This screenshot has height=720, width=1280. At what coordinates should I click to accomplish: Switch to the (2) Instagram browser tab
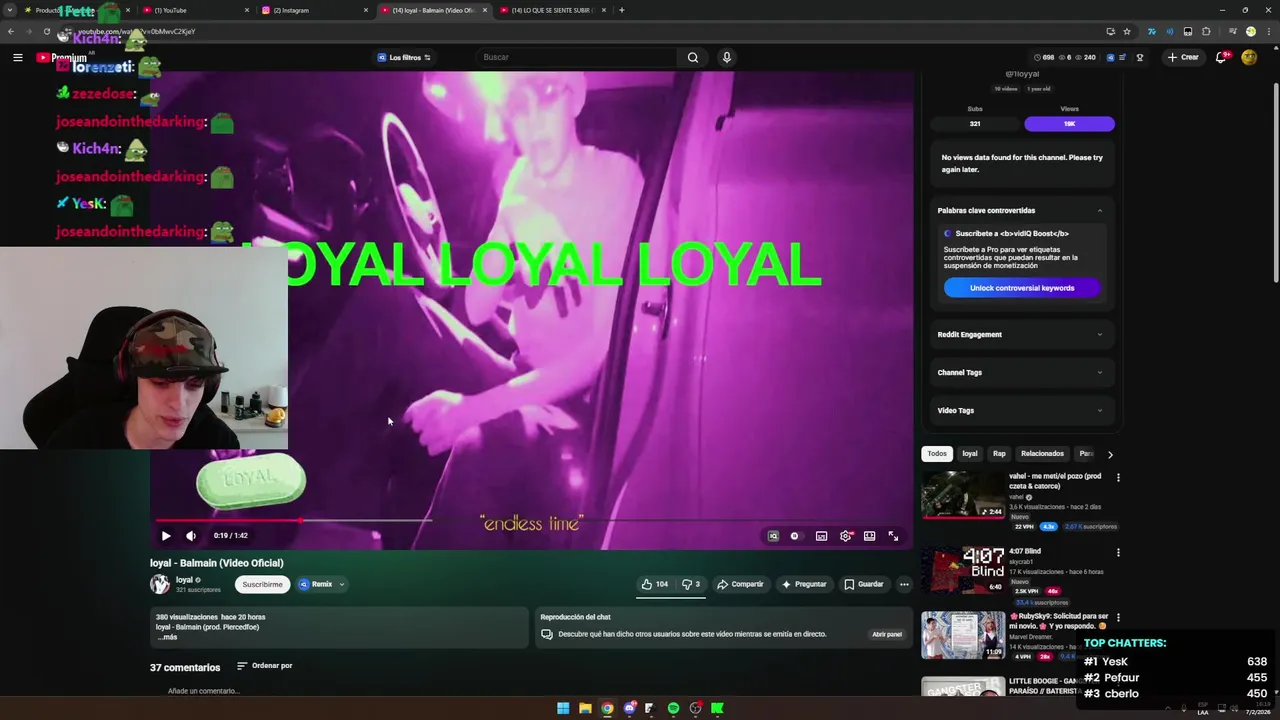click(313, 10)
